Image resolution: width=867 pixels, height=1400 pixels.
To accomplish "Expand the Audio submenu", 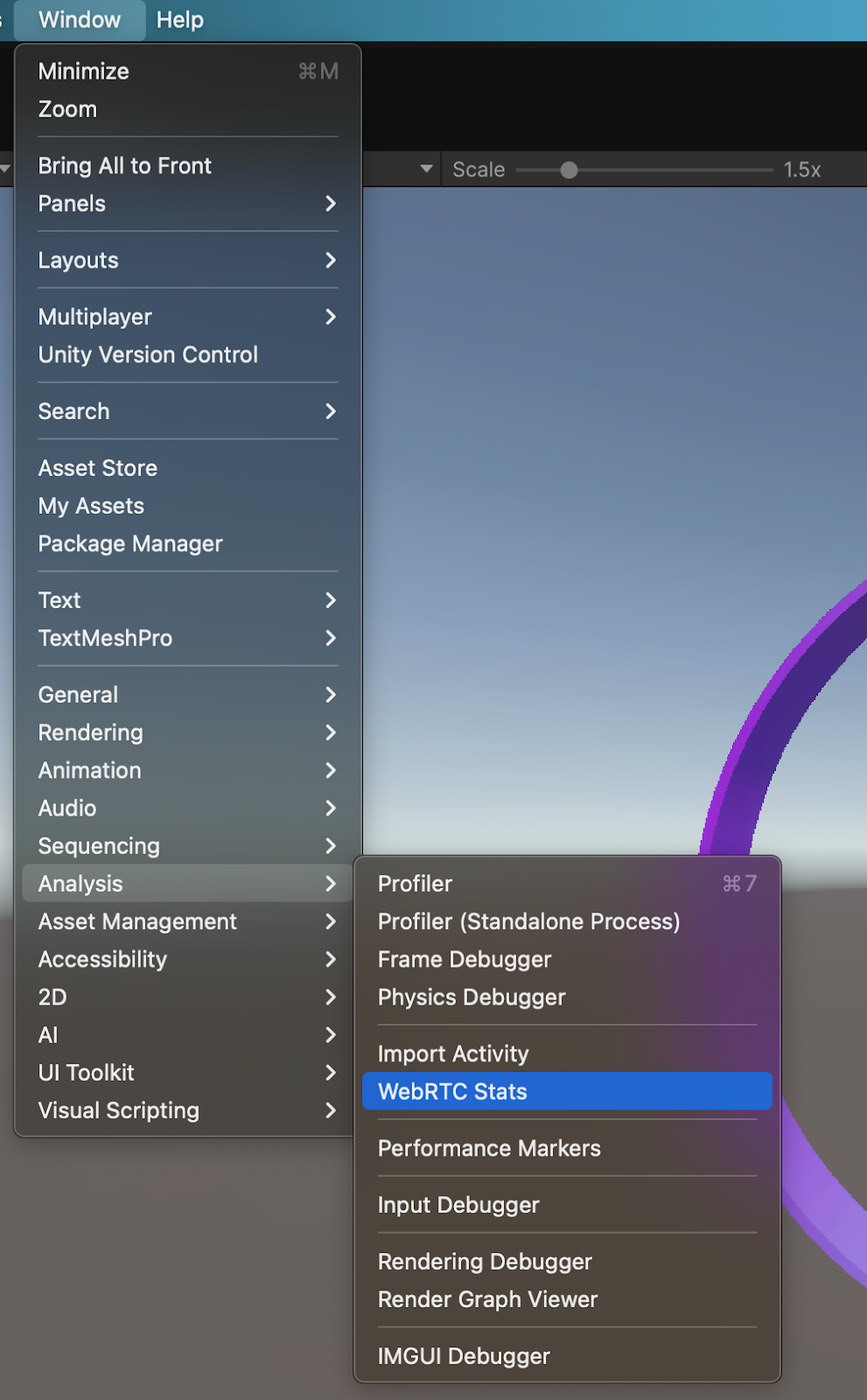I will click(x=188, y=808).
